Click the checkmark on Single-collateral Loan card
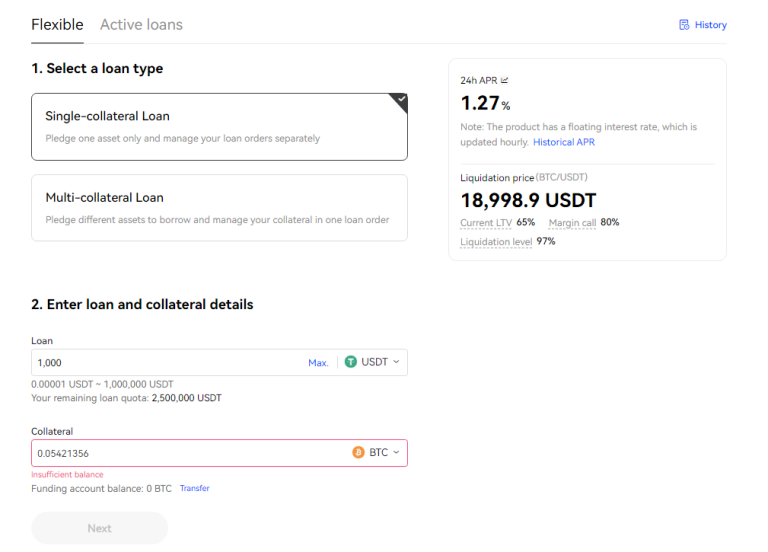 coord(400,100)
